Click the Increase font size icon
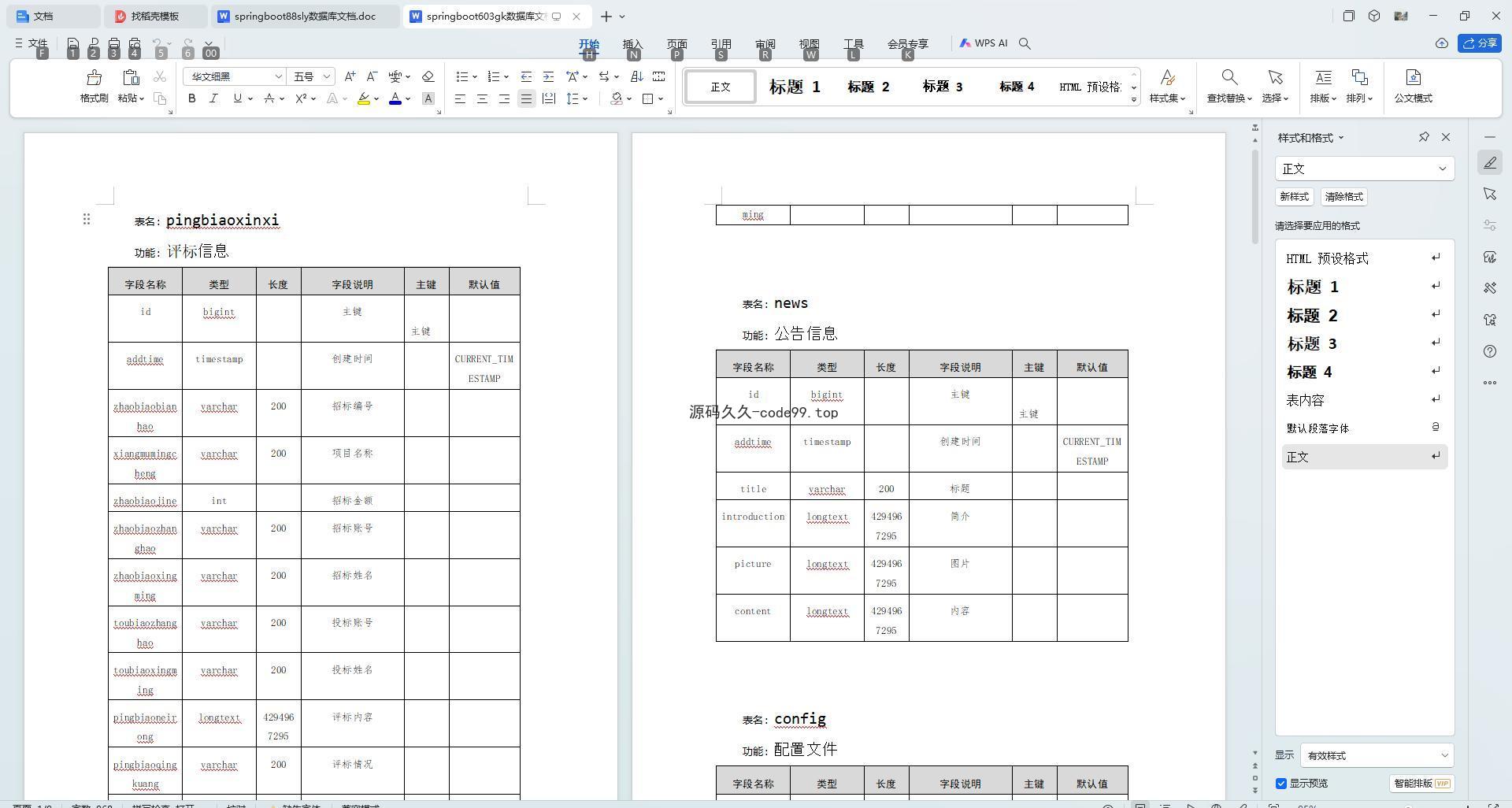Screen dimensions: 1512x808 pyautogui.click(x=350, y=76)
